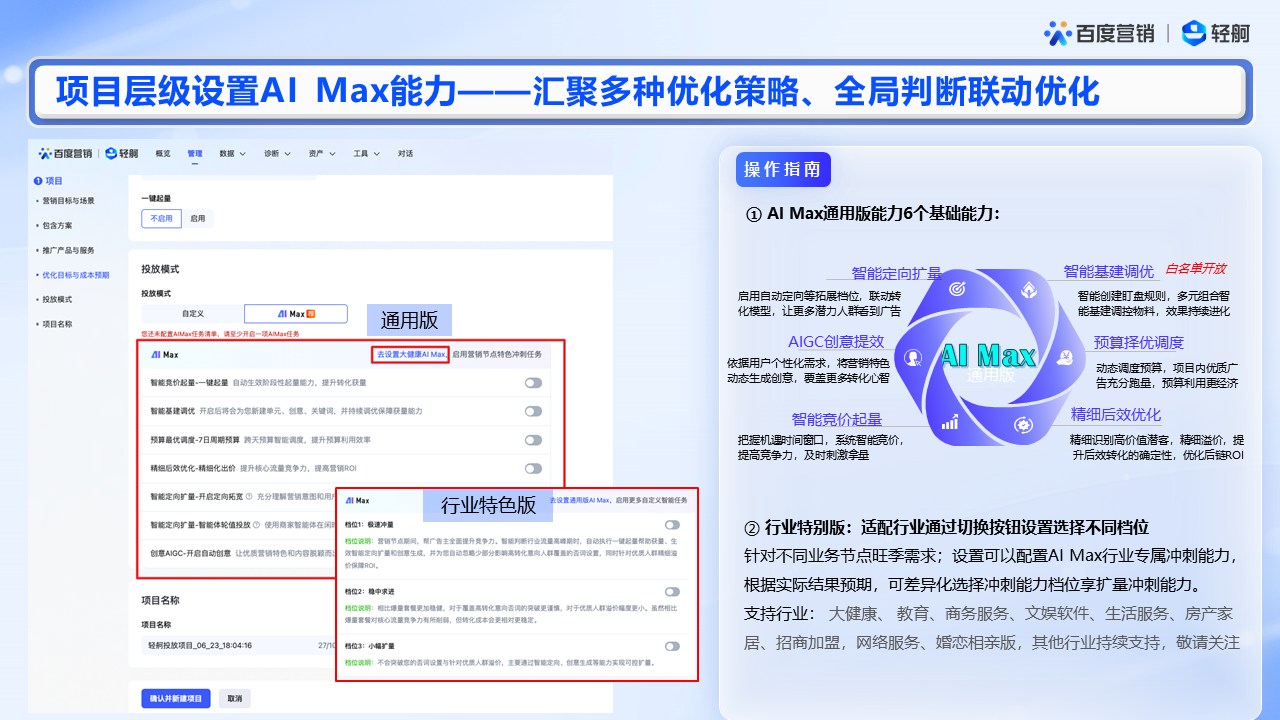
Task: Click the AI Max logo in the 通用版 panel header
Action: coord(165,354)
